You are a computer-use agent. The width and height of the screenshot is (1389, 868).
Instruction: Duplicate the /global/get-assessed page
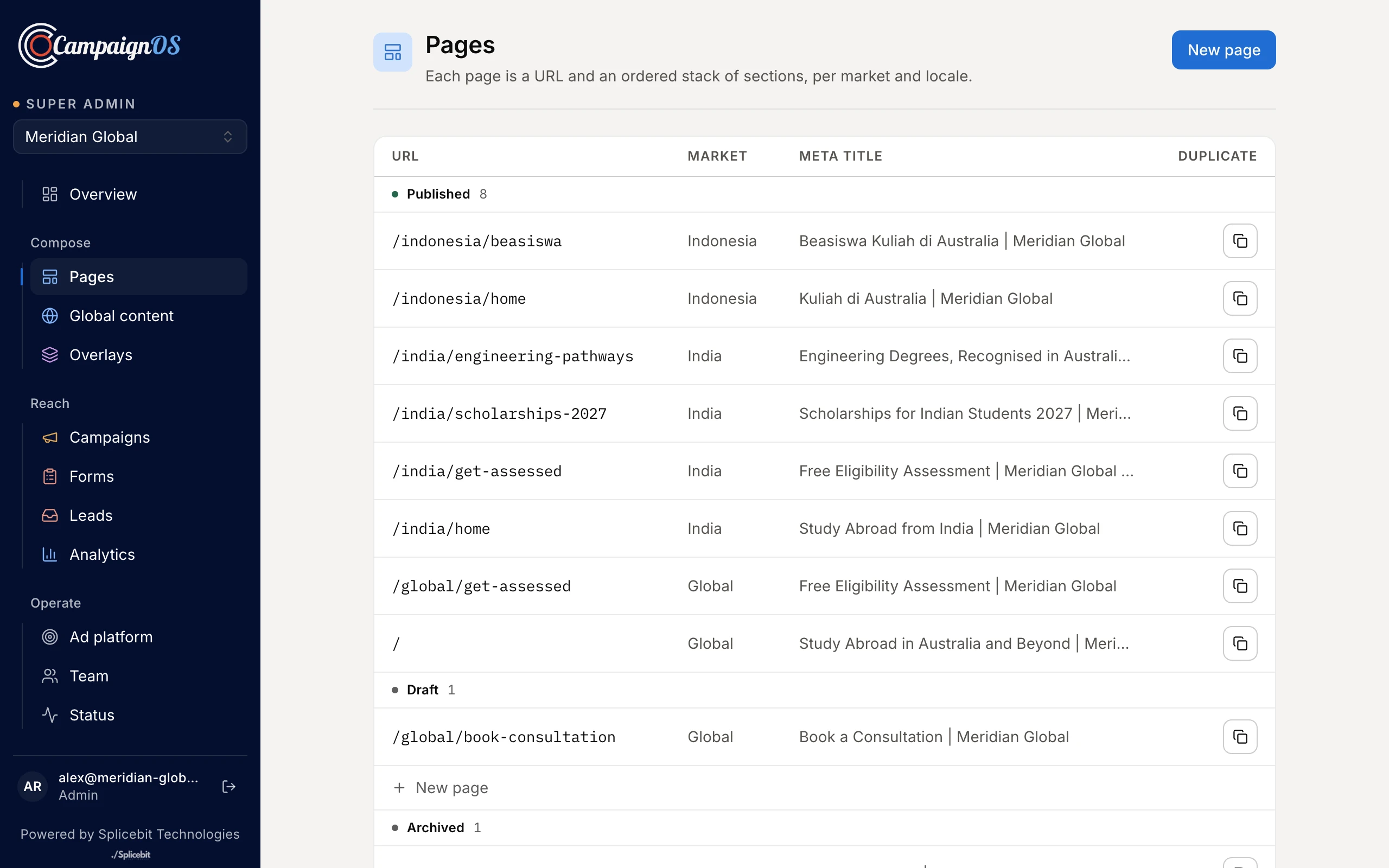[1240, 585]
